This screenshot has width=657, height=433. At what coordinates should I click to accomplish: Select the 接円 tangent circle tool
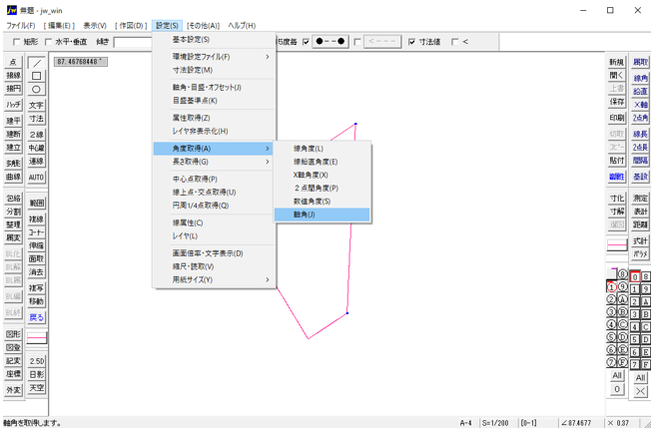tap(13, 89)
